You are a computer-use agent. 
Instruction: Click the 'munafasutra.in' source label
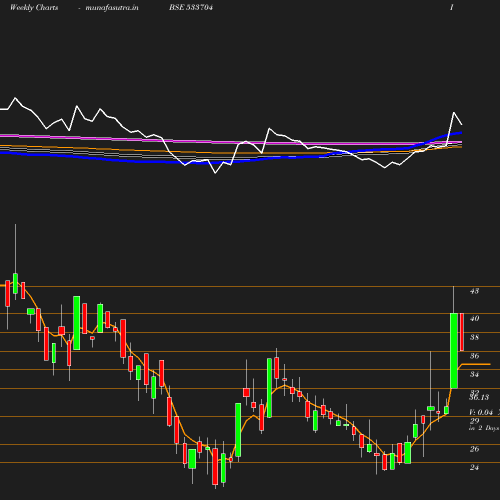(112, 7)
